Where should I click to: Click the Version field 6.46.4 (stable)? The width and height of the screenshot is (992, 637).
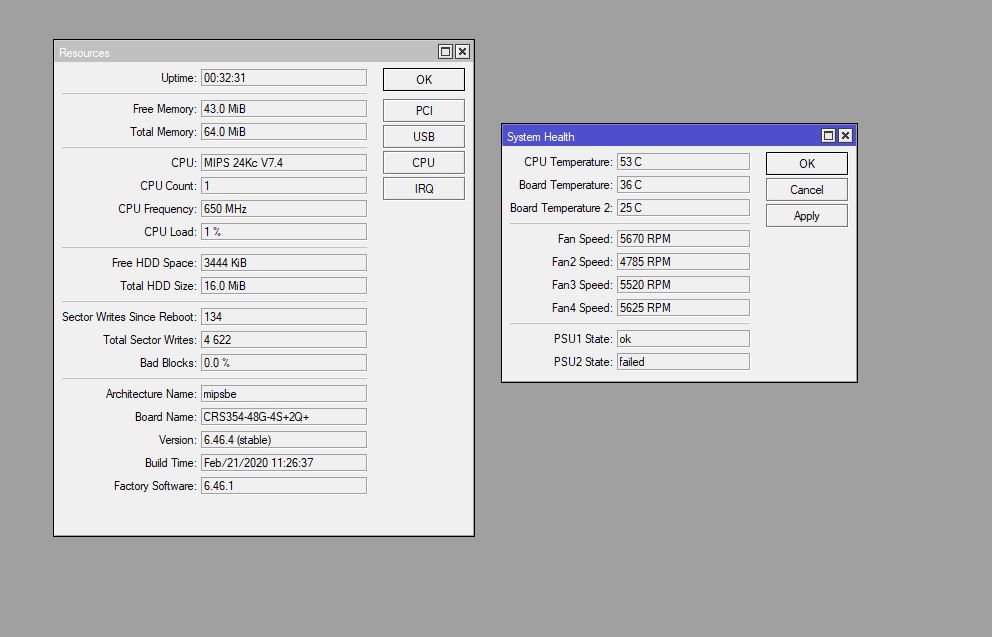click(283, 440)
